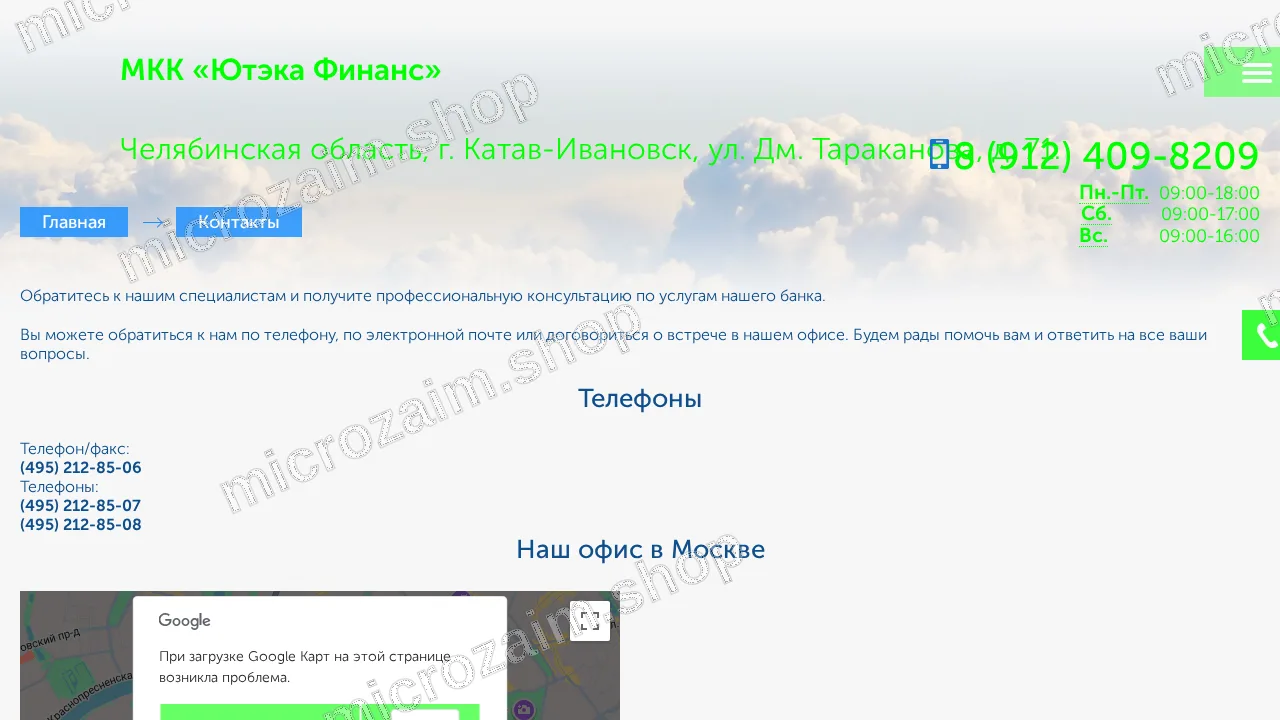
Task: Click МКК «Ютэка Финанс» title
Action: 281,70
